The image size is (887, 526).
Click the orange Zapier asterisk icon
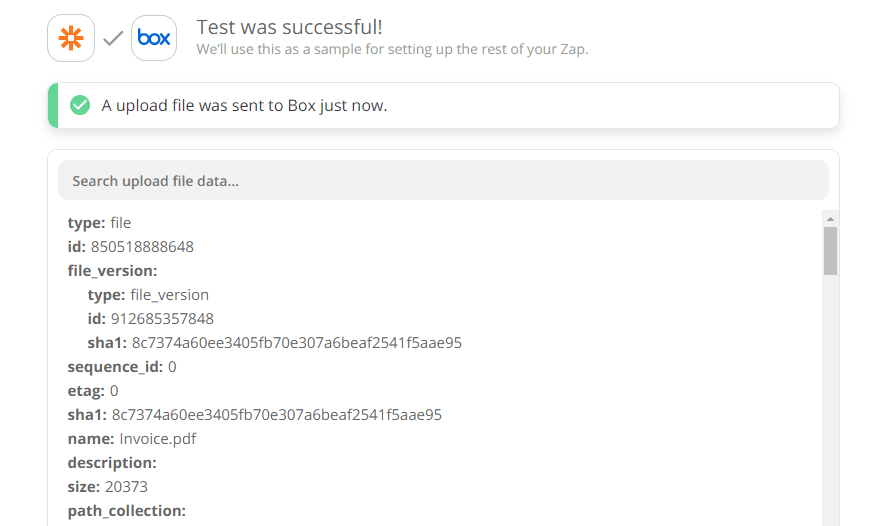[71, 38]
